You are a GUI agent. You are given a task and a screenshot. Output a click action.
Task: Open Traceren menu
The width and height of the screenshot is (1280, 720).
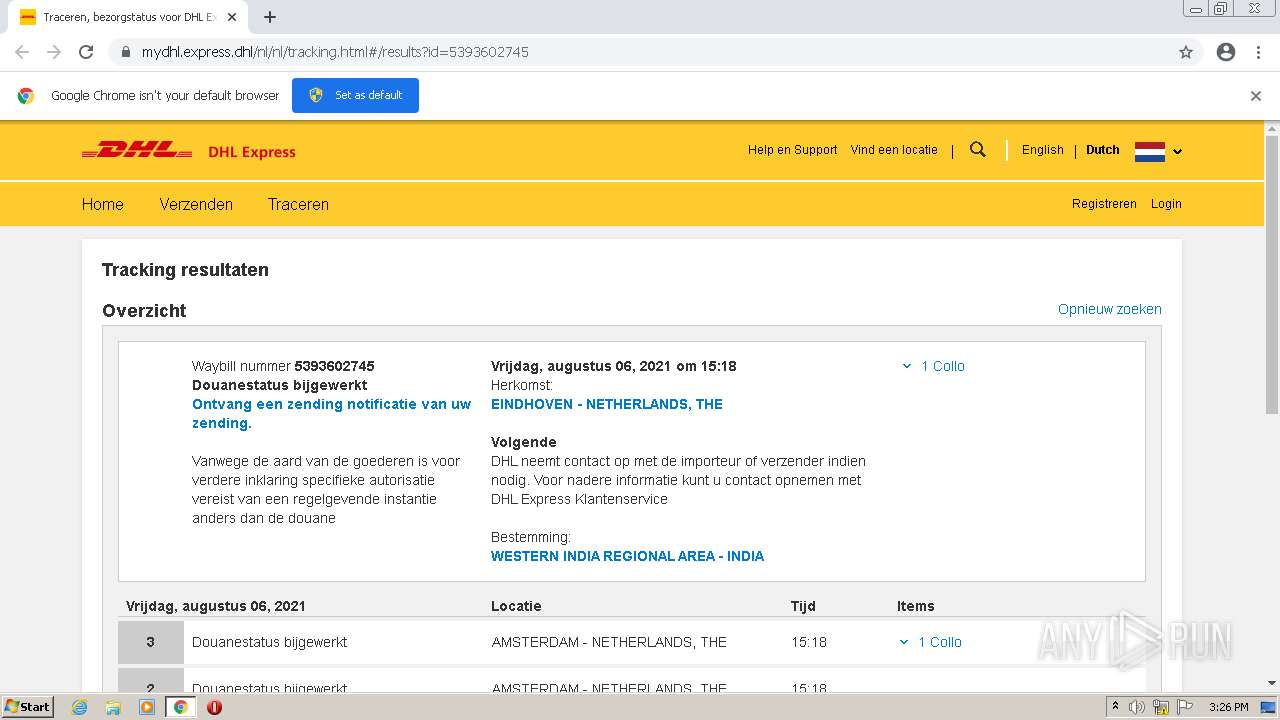coord(298,204)
